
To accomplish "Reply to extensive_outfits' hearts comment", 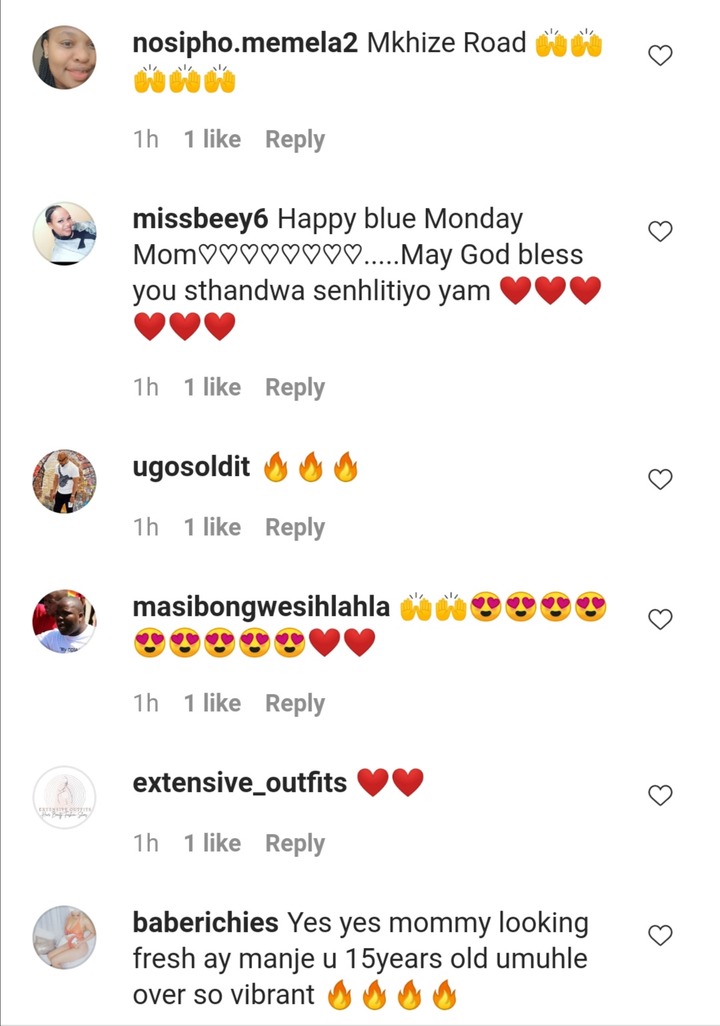I will [x=295, y=843].
